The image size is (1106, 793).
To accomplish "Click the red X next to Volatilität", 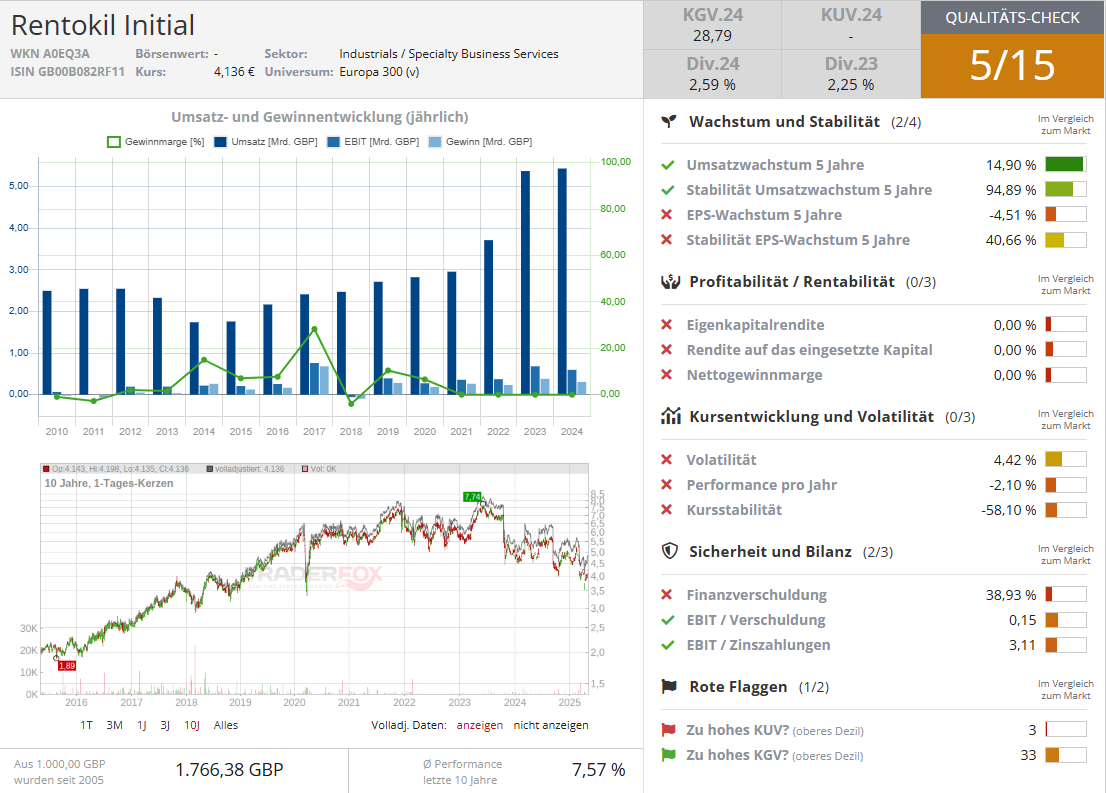I will coord(667,459).
